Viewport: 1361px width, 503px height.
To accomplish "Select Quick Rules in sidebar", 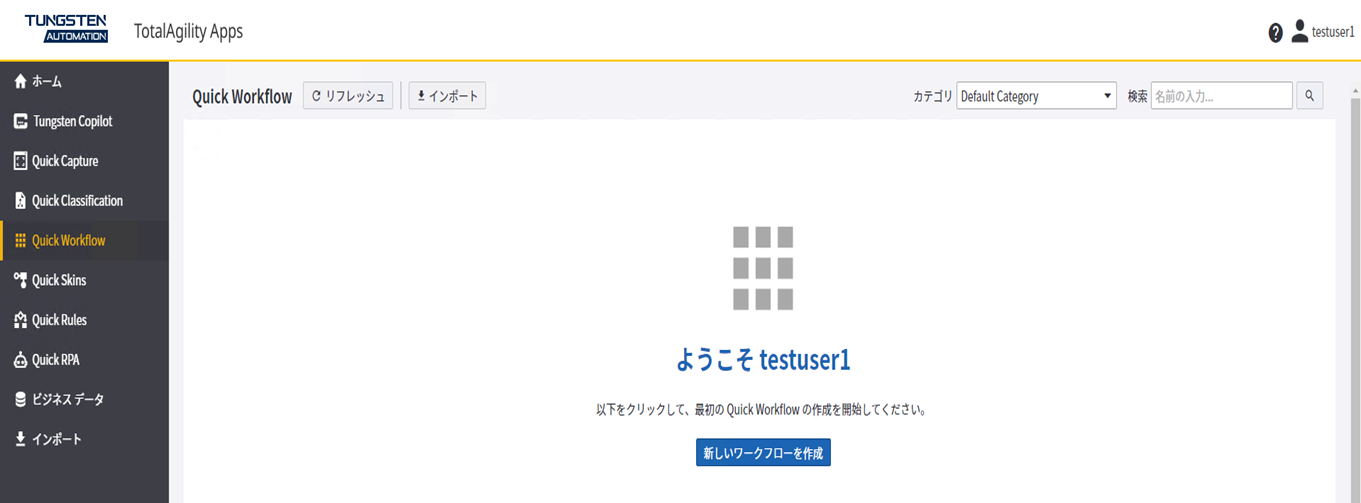I will 84,320.
